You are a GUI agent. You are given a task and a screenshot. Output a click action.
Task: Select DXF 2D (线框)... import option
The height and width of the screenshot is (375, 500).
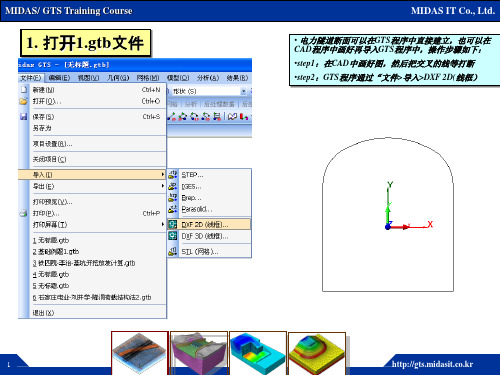(x=209, y=224)
